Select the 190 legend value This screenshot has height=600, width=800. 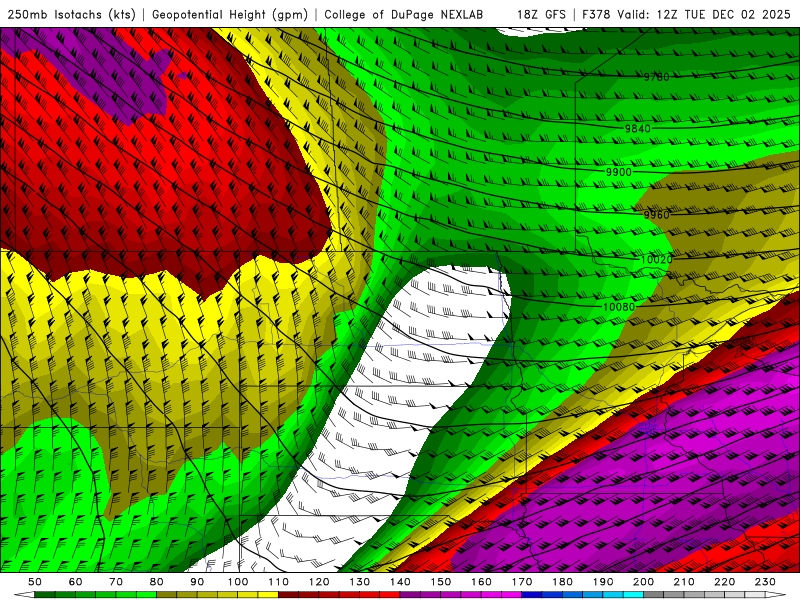[603, 582]
